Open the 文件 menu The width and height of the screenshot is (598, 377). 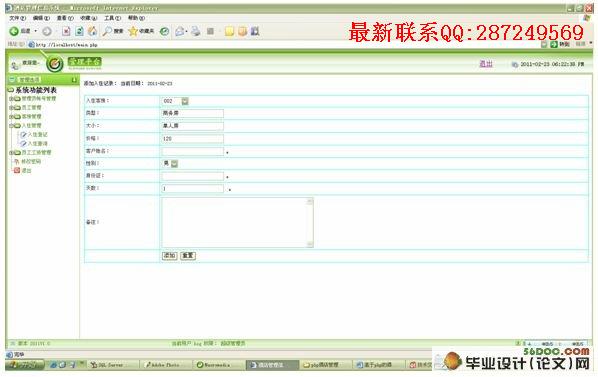click(17, 18)
